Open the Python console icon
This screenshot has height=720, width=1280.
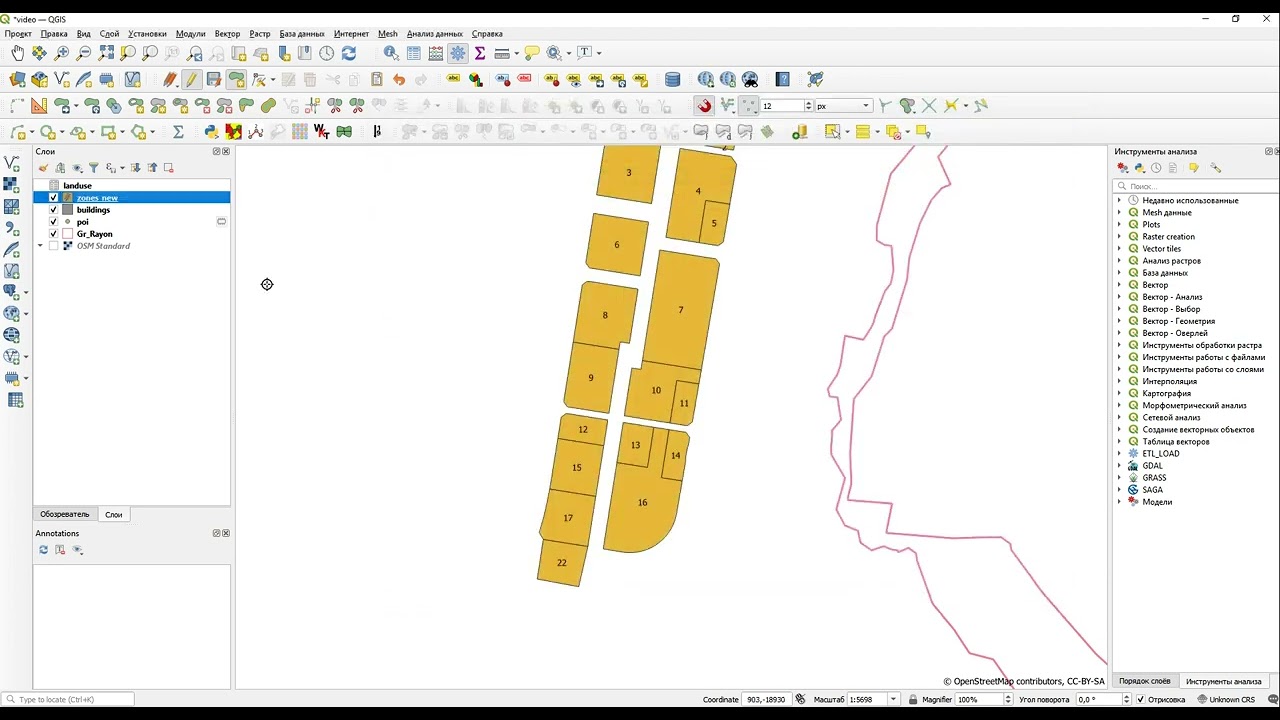pos(211,132)
